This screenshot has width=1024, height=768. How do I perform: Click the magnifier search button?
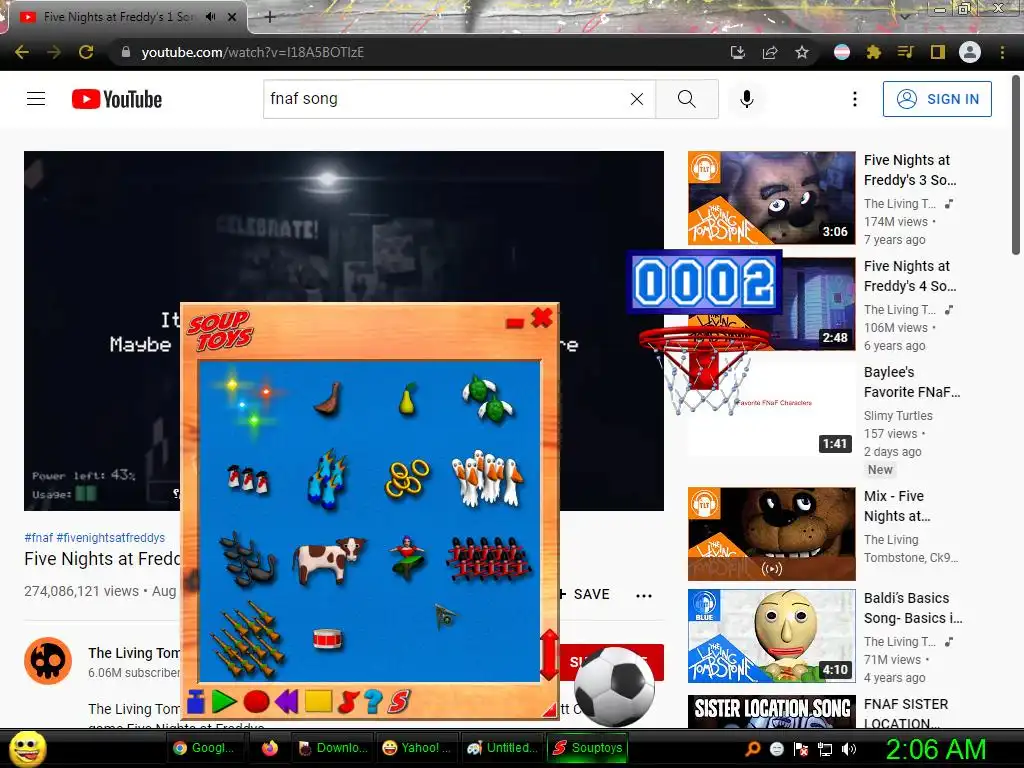[x=686, y=99]
